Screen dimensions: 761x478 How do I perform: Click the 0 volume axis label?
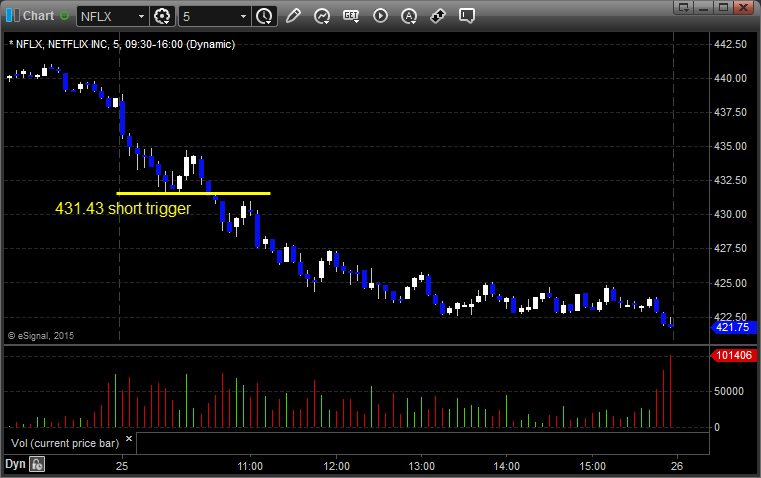click(717, 428)
